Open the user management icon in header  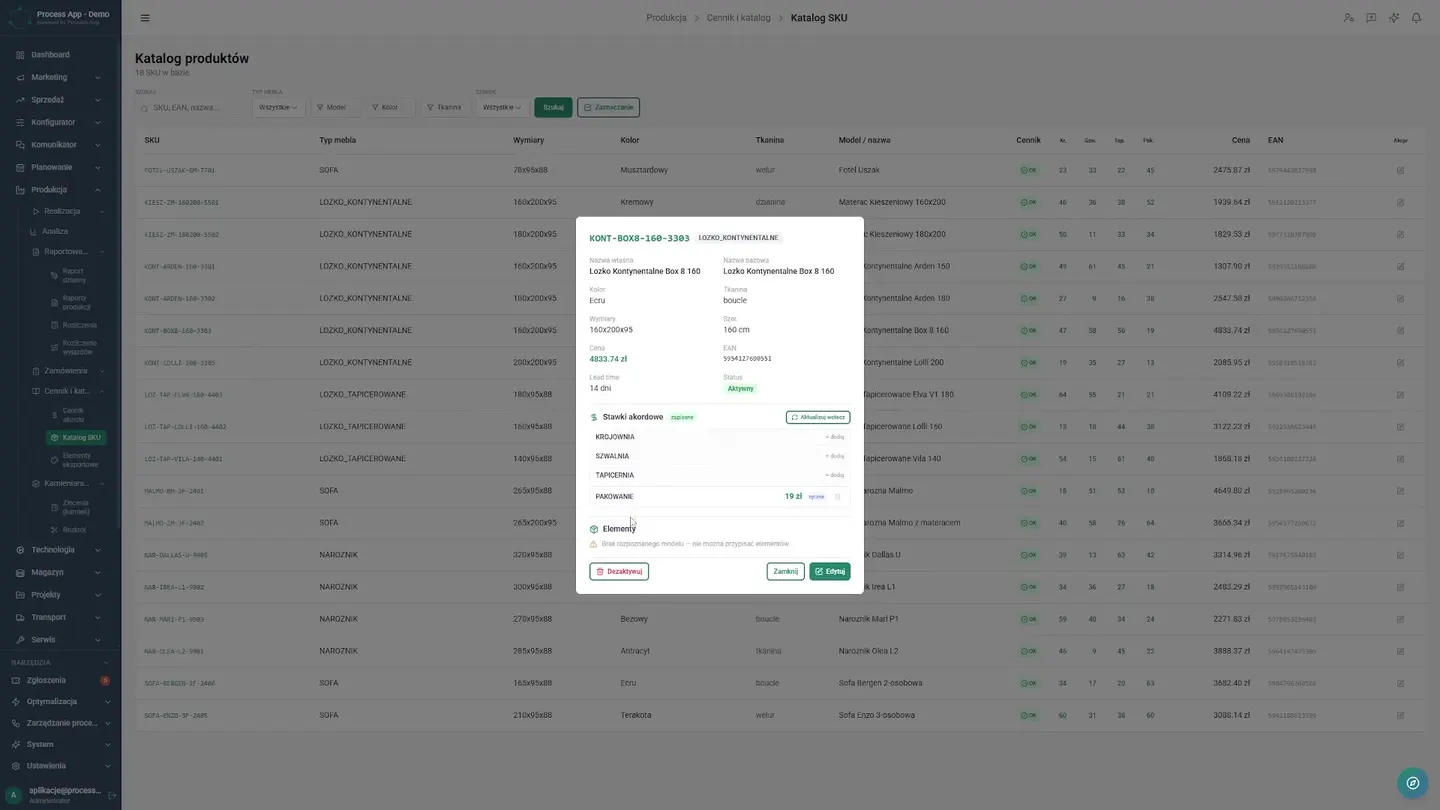(x=1349, y=18)
